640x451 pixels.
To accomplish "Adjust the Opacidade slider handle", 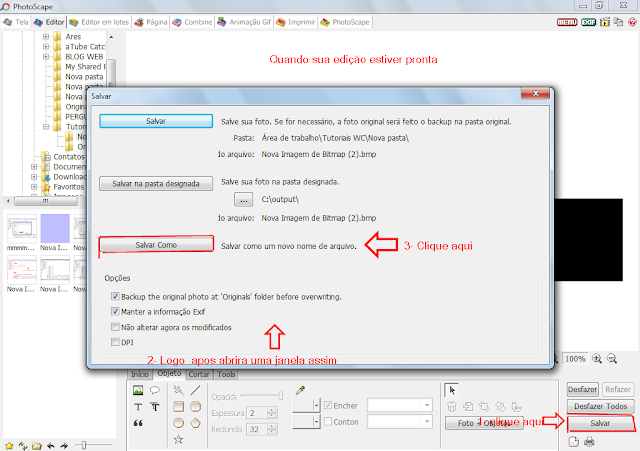I will coord(280,395).
